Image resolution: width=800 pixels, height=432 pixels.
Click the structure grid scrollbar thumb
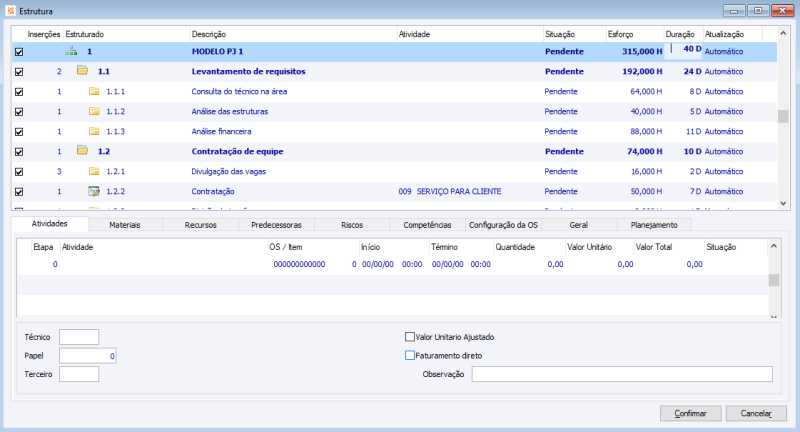tap(783, 116)
